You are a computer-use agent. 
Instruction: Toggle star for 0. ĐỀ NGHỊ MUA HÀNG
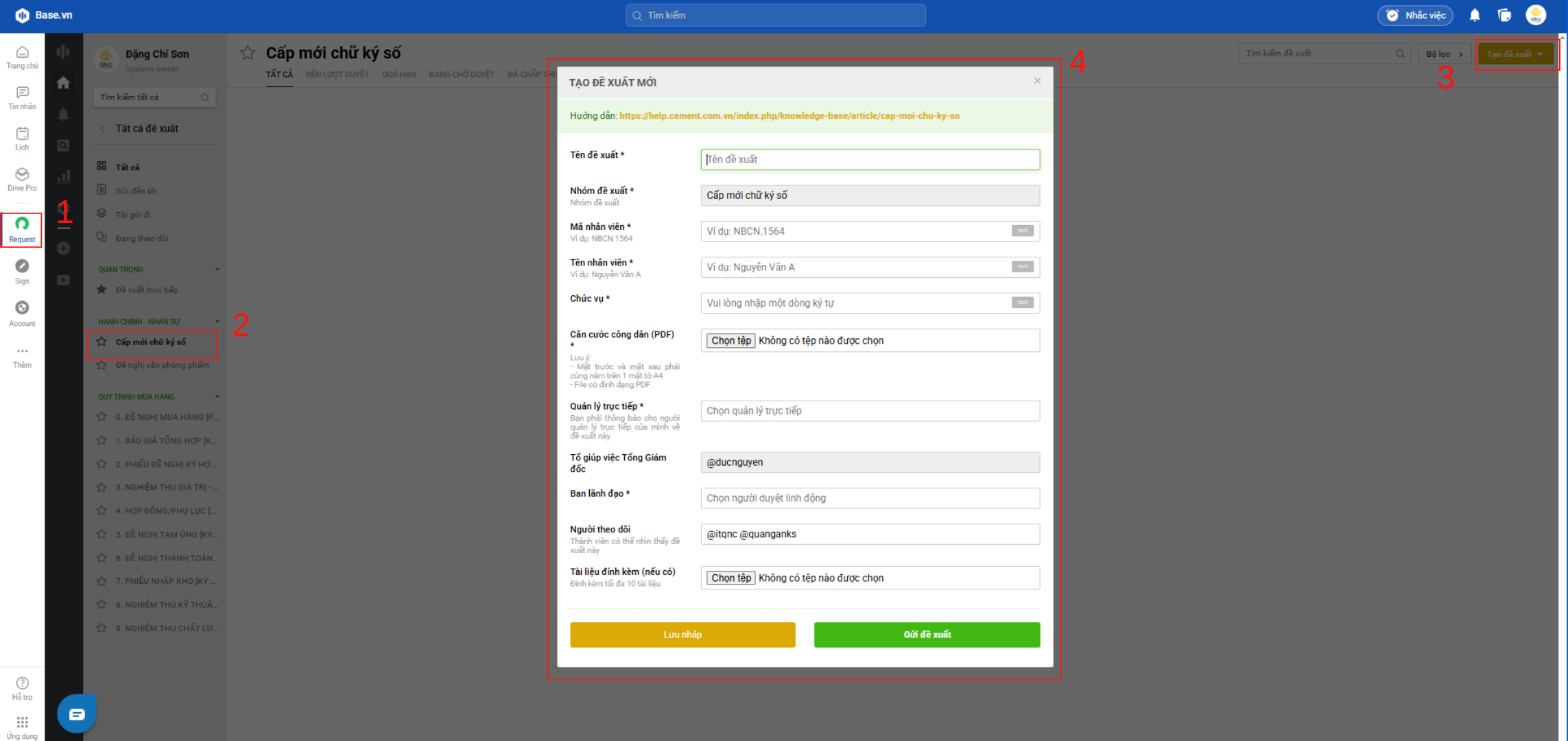click(x=102, y=416)
